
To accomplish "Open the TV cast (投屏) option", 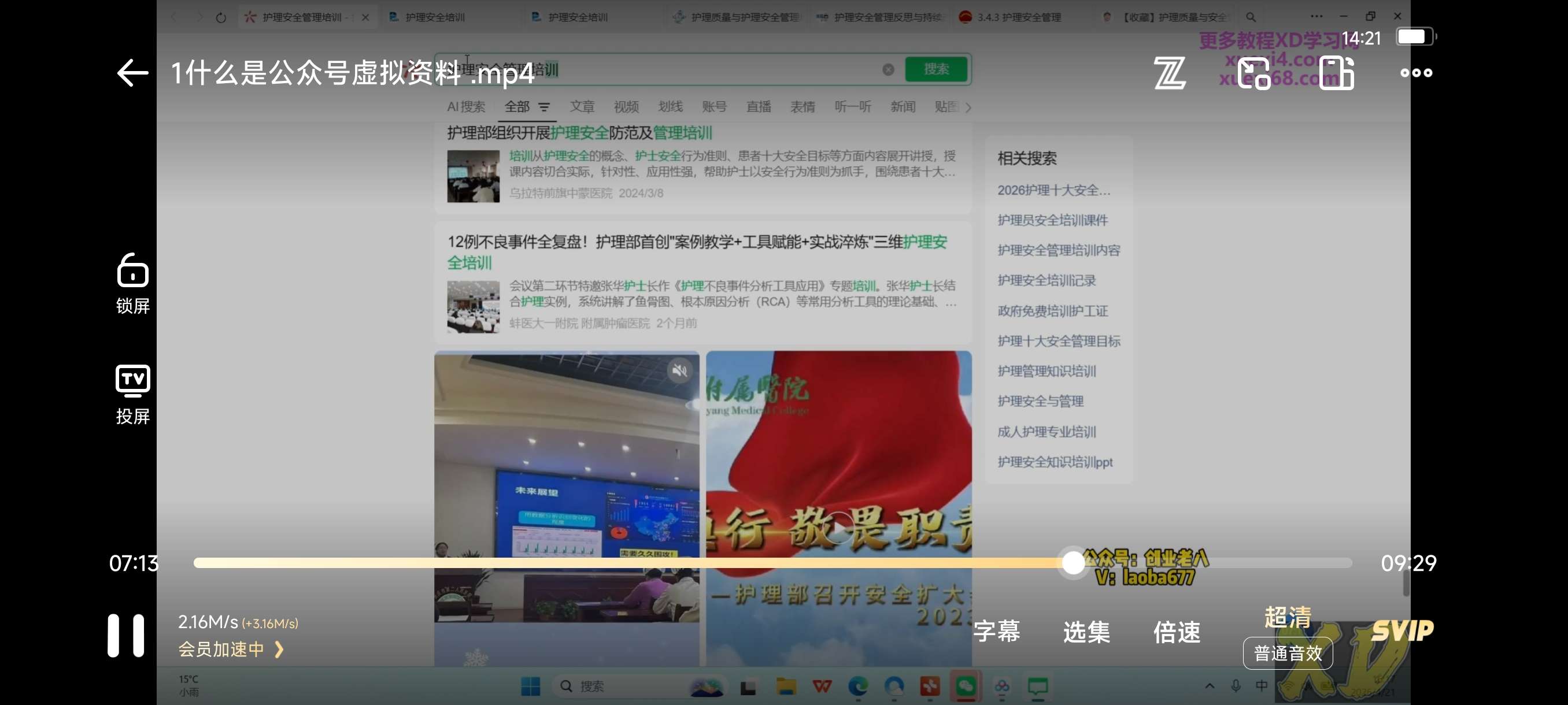I will click(x=133, y=395).
